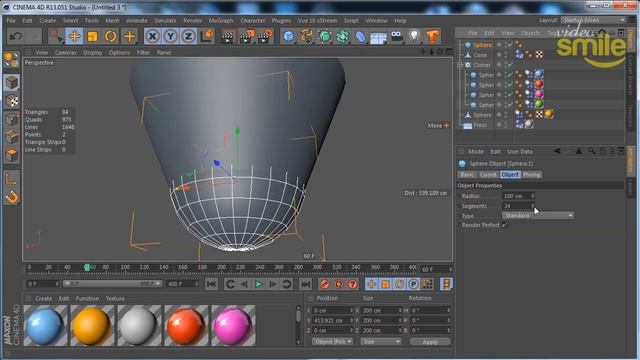Screen dimensions: 640x360
Task: Click the timeline marker at frame 200
Action: 221,267
